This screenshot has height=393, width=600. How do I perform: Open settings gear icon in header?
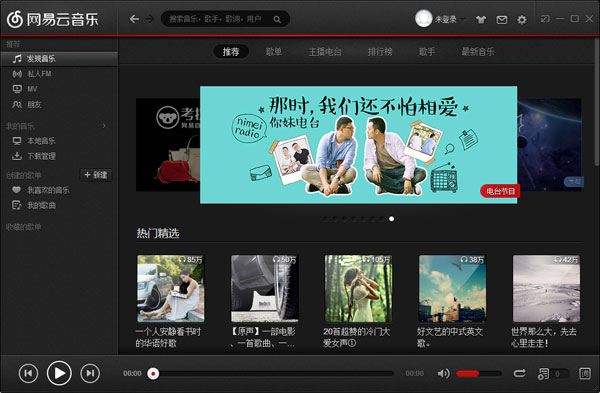[522, 20]
